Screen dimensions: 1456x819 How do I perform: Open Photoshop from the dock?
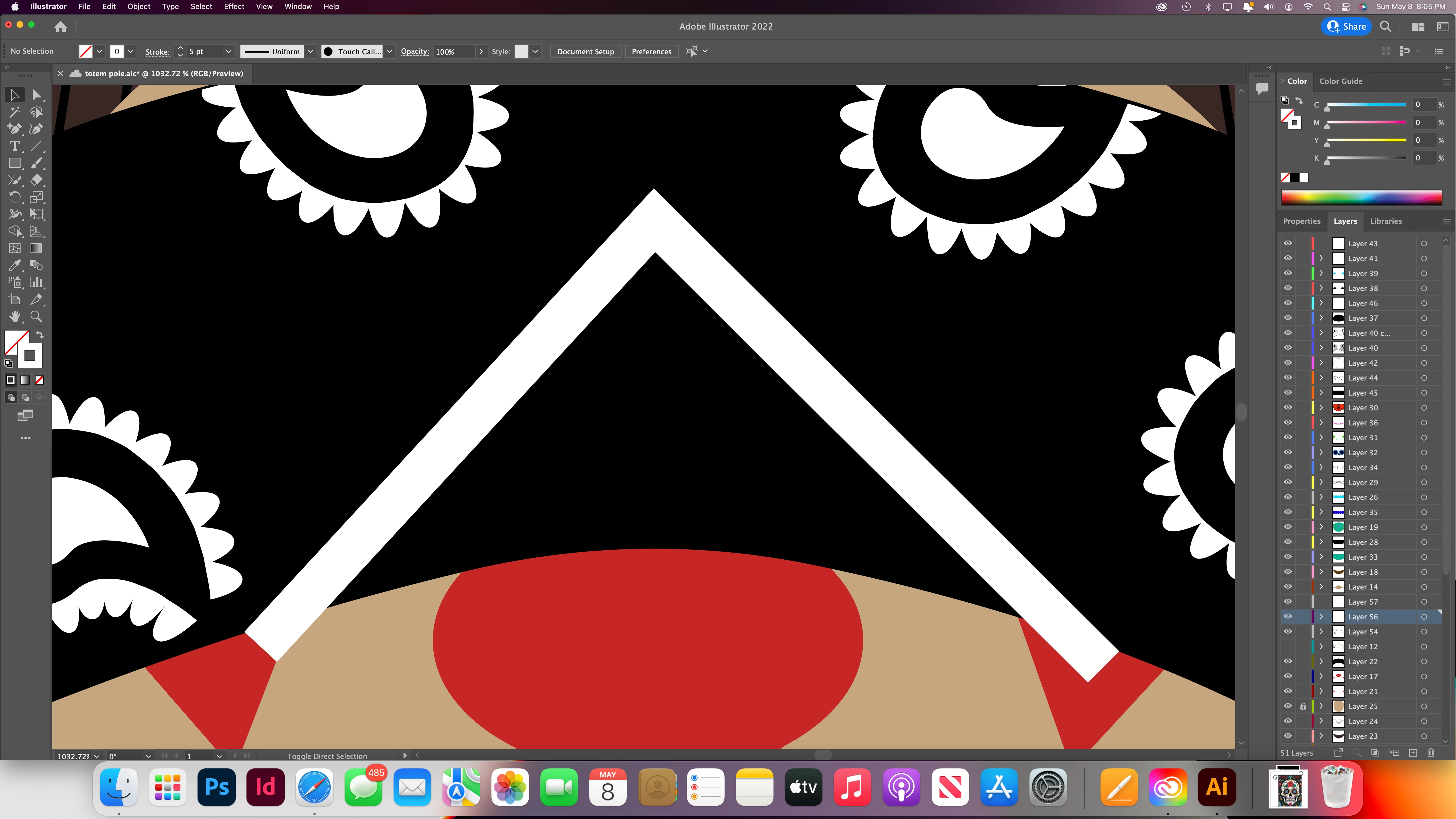216,787
